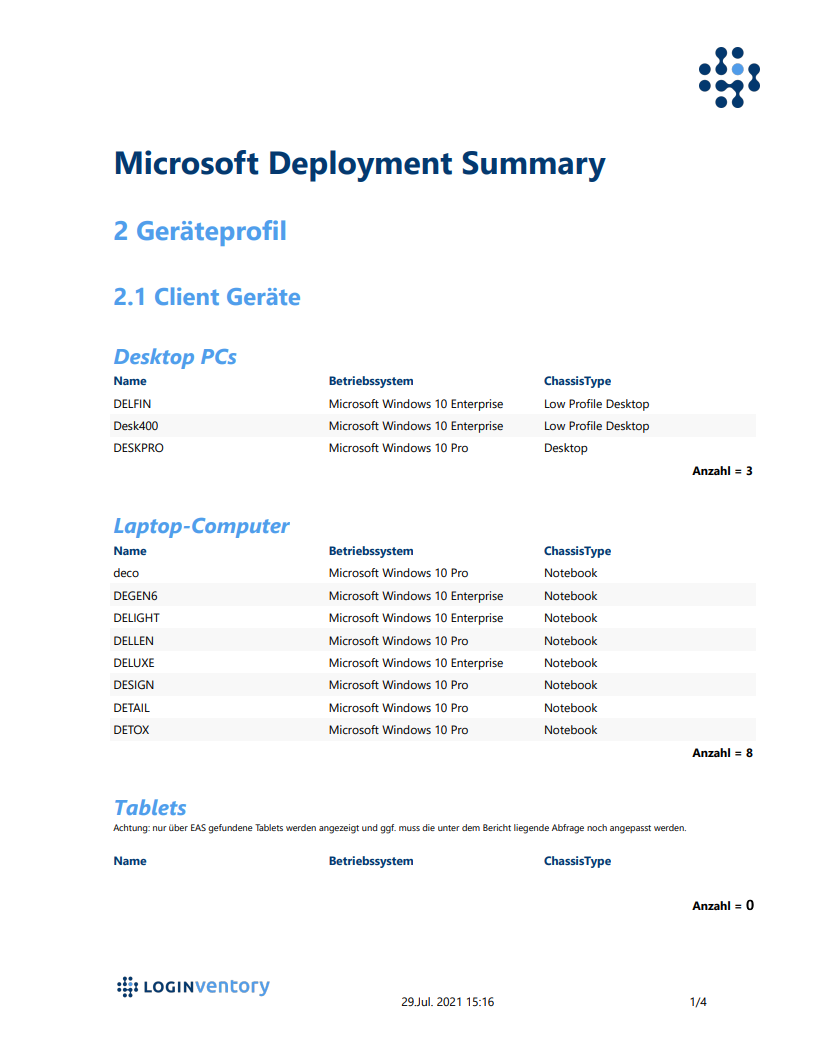Image resolution: width=816 pixels, height=1056 pixels.
Task: Select the DETAIL laptop name
Action: (x=132, y=708)
